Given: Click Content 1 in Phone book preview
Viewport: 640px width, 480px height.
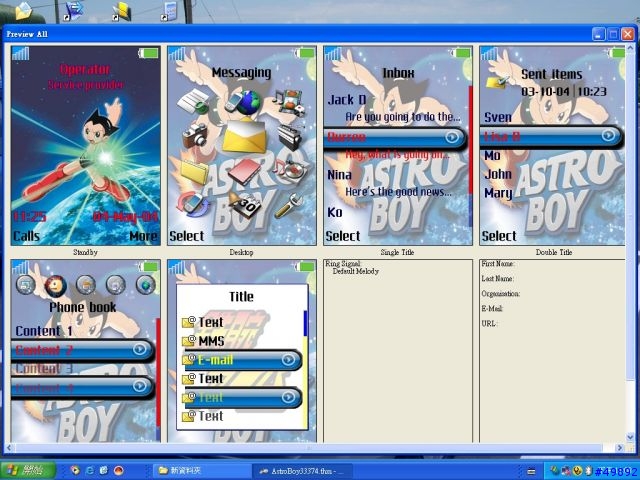Looking at the screenshot, I should click(x=44, y=331).
